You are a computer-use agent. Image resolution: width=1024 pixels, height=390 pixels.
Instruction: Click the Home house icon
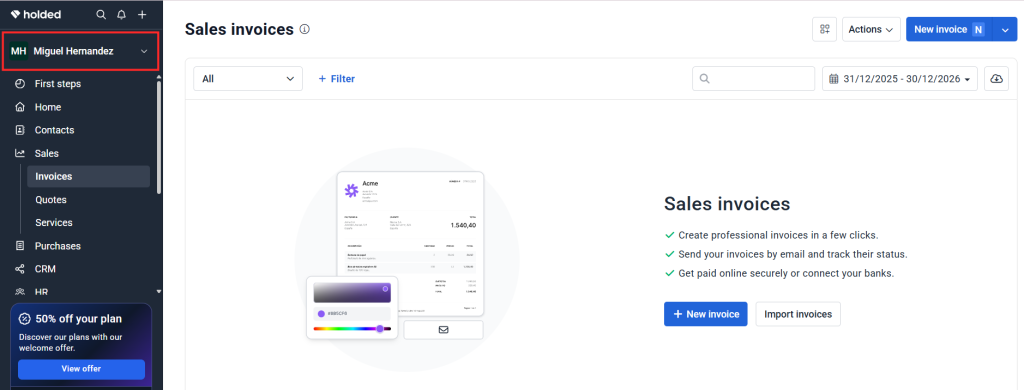[x=20, y=107]
